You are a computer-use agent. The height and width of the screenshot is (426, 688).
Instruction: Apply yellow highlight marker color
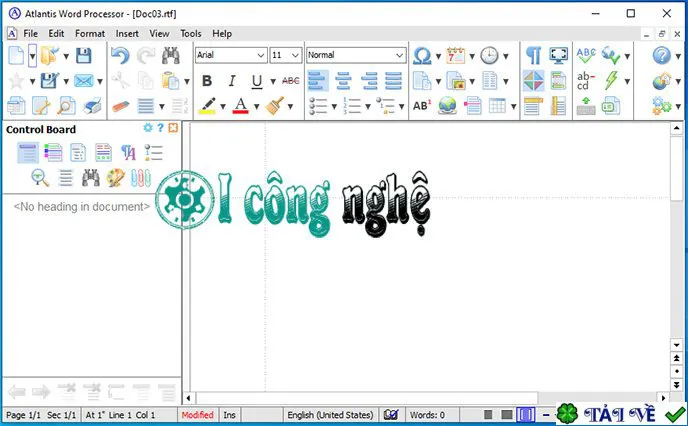[207, 106]
